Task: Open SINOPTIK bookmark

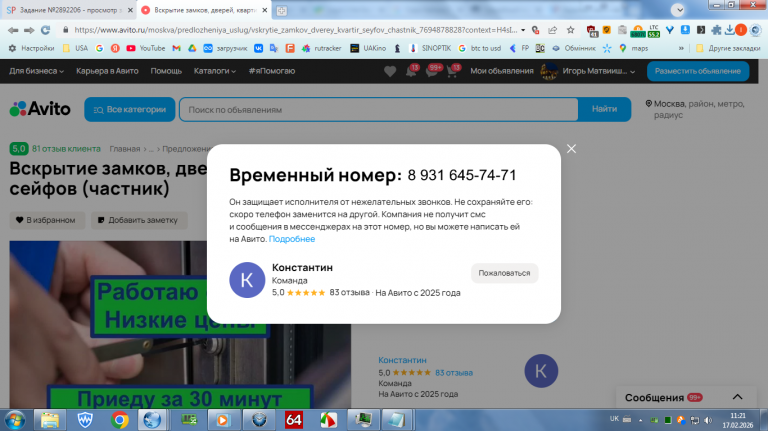Action: click(x=430, y=48)
